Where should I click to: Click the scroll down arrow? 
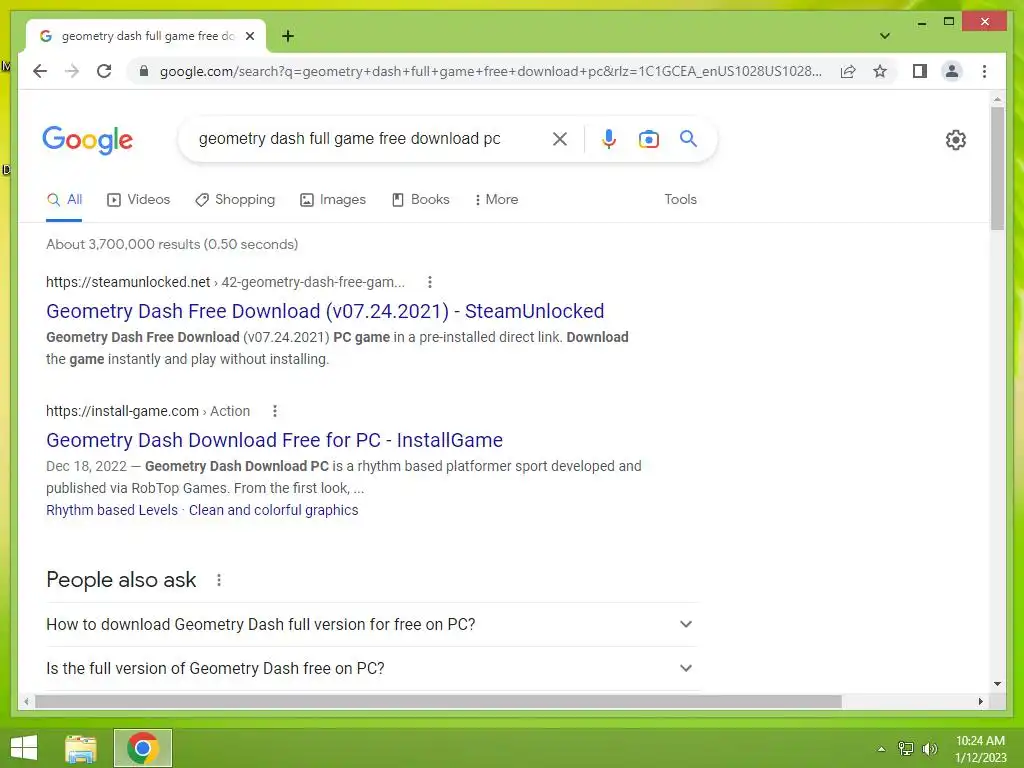click(x=997, y=684)
